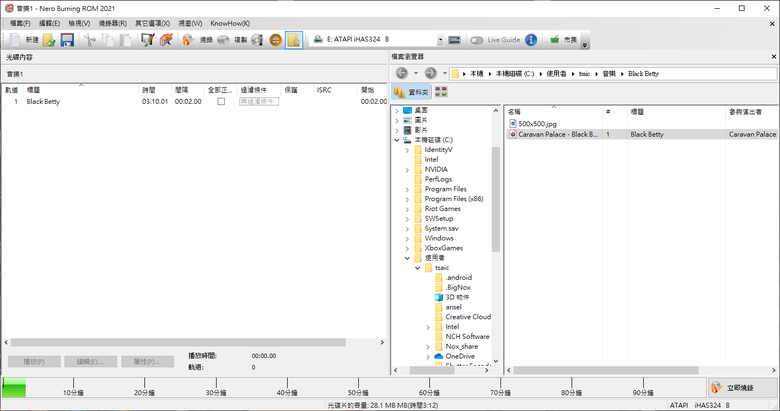This screenshot has width=780, height=411.
Task: Expand the Nox_share folder node
Action: click(428, 347)
